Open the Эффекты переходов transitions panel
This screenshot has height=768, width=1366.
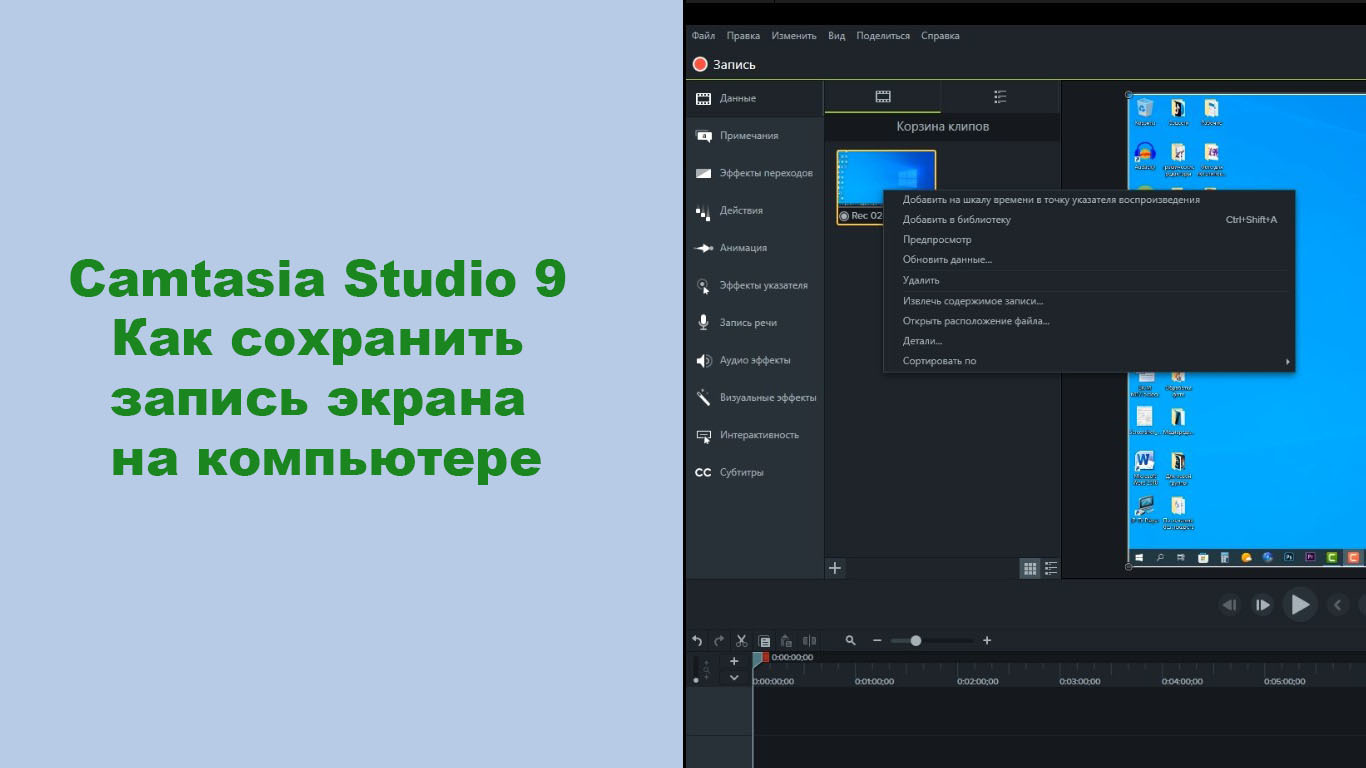pyautogui.click(x=754, y=173)
